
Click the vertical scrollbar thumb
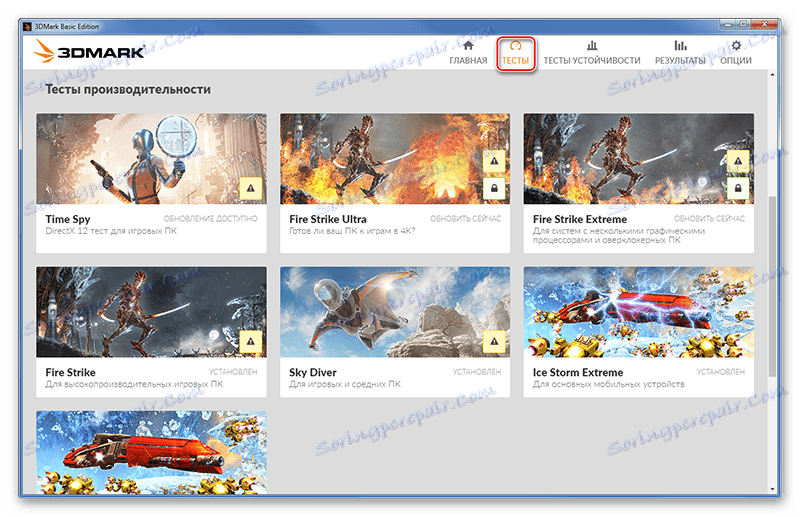click(x=772, y=287)
